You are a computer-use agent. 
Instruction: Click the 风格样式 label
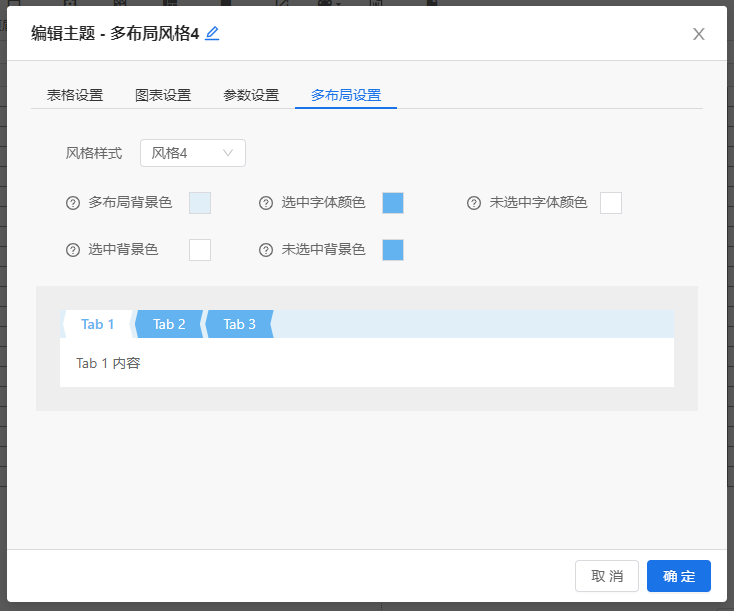(94, 153)
